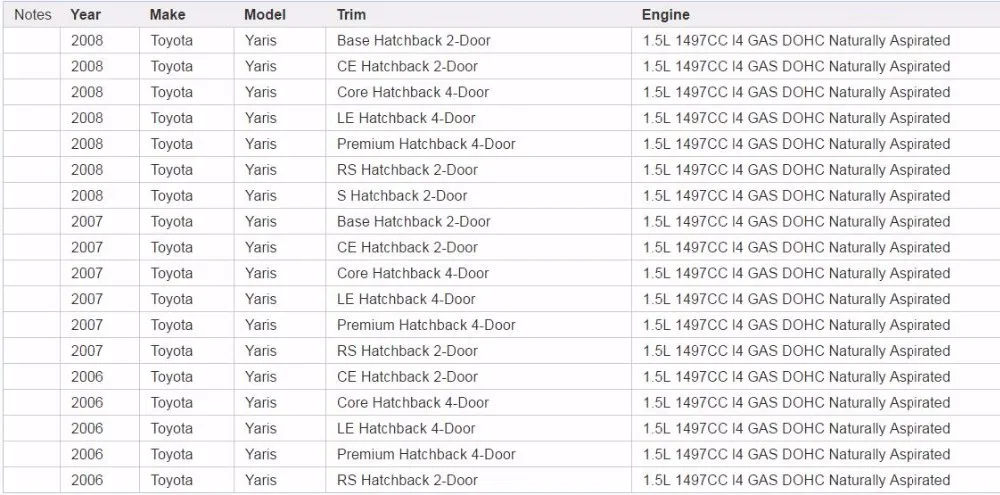Viewport: 1000px width, 495px height.
Task: Click the engine cell in the 2006 LE Hatchback row
Action: pyautogui.click(x=816, y=428)
